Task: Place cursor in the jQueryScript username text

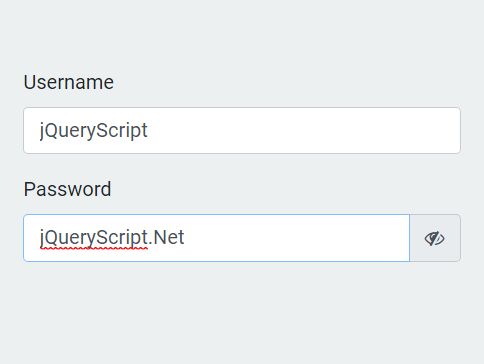Action: 94,130
